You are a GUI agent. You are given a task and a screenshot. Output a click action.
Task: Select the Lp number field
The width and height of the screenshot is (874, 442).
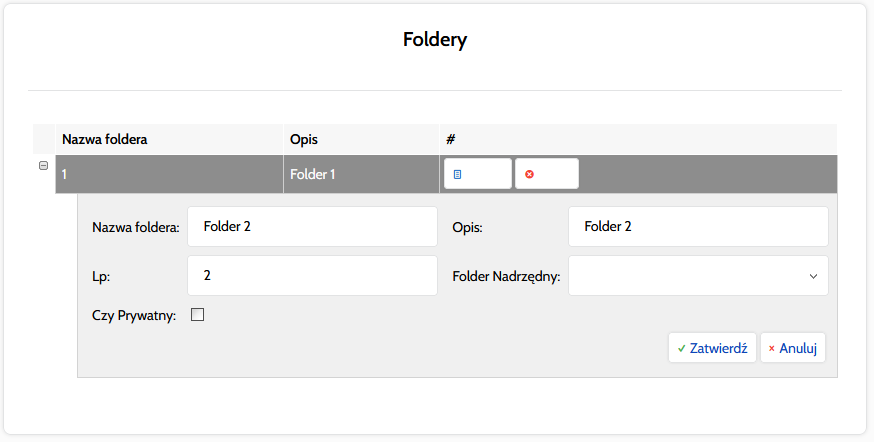click(312, 276)
